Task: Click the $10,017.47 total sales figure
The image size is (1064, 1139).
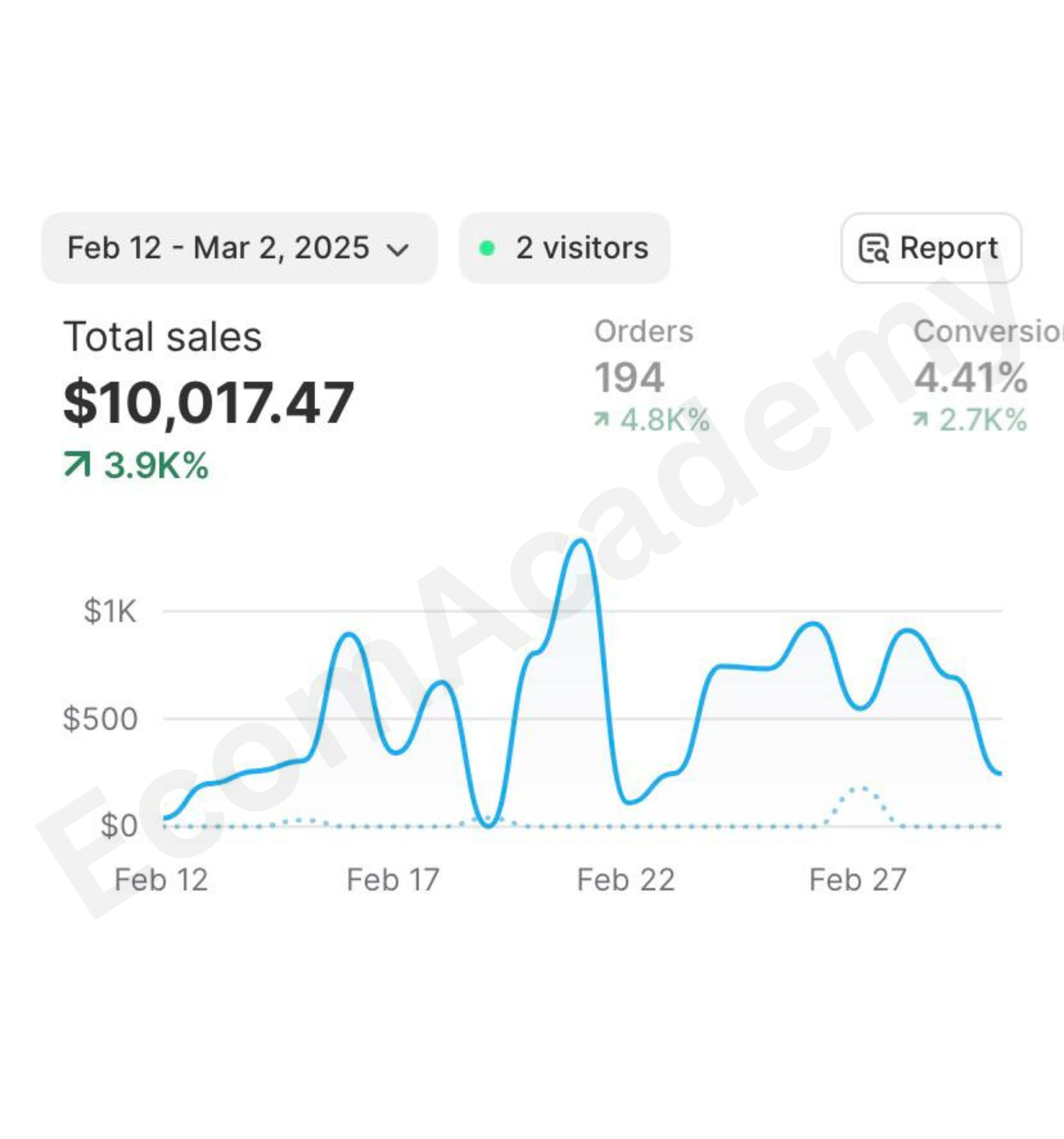Action: (209, 403)
